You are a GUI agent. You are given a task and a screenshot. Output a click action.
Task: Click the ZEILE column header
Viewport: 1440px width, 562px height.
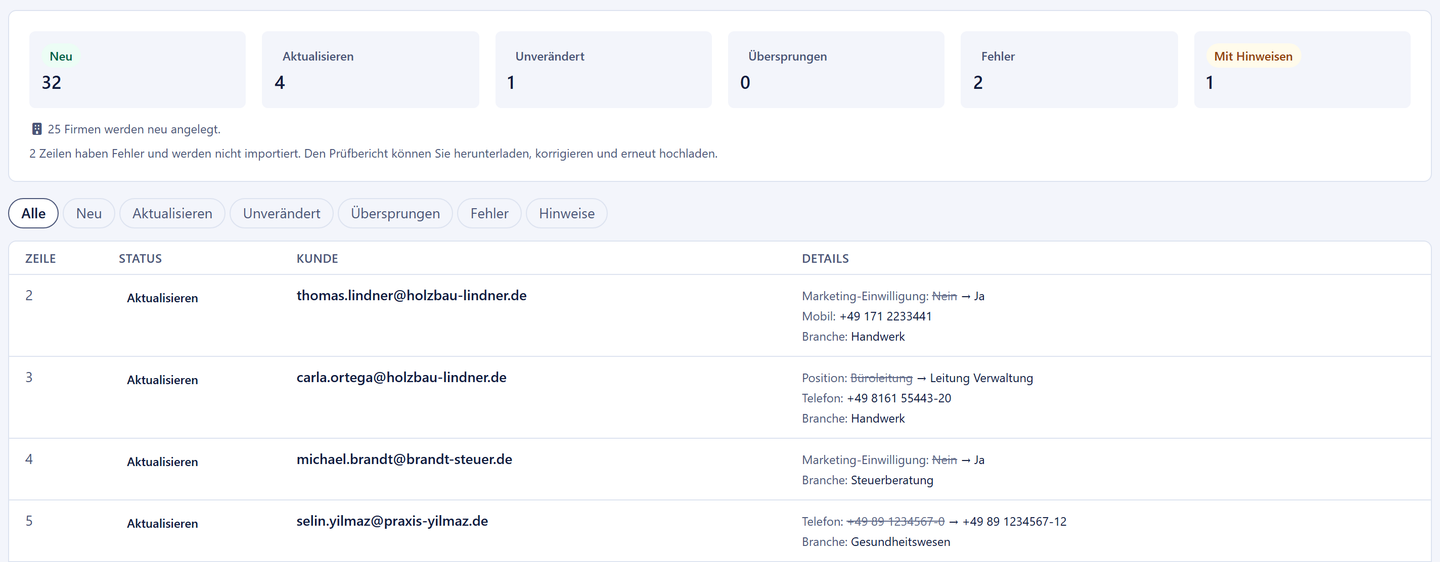tap(41, 258)
